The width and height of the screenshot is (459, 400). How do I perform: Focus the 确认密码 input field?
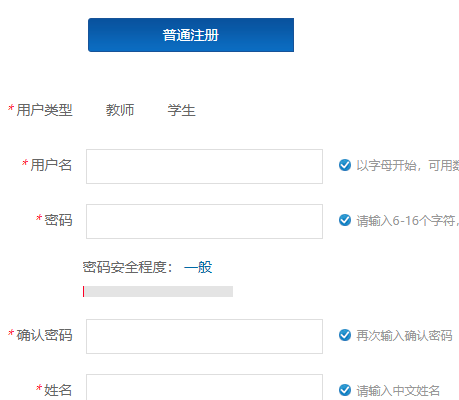pos(204,336)
